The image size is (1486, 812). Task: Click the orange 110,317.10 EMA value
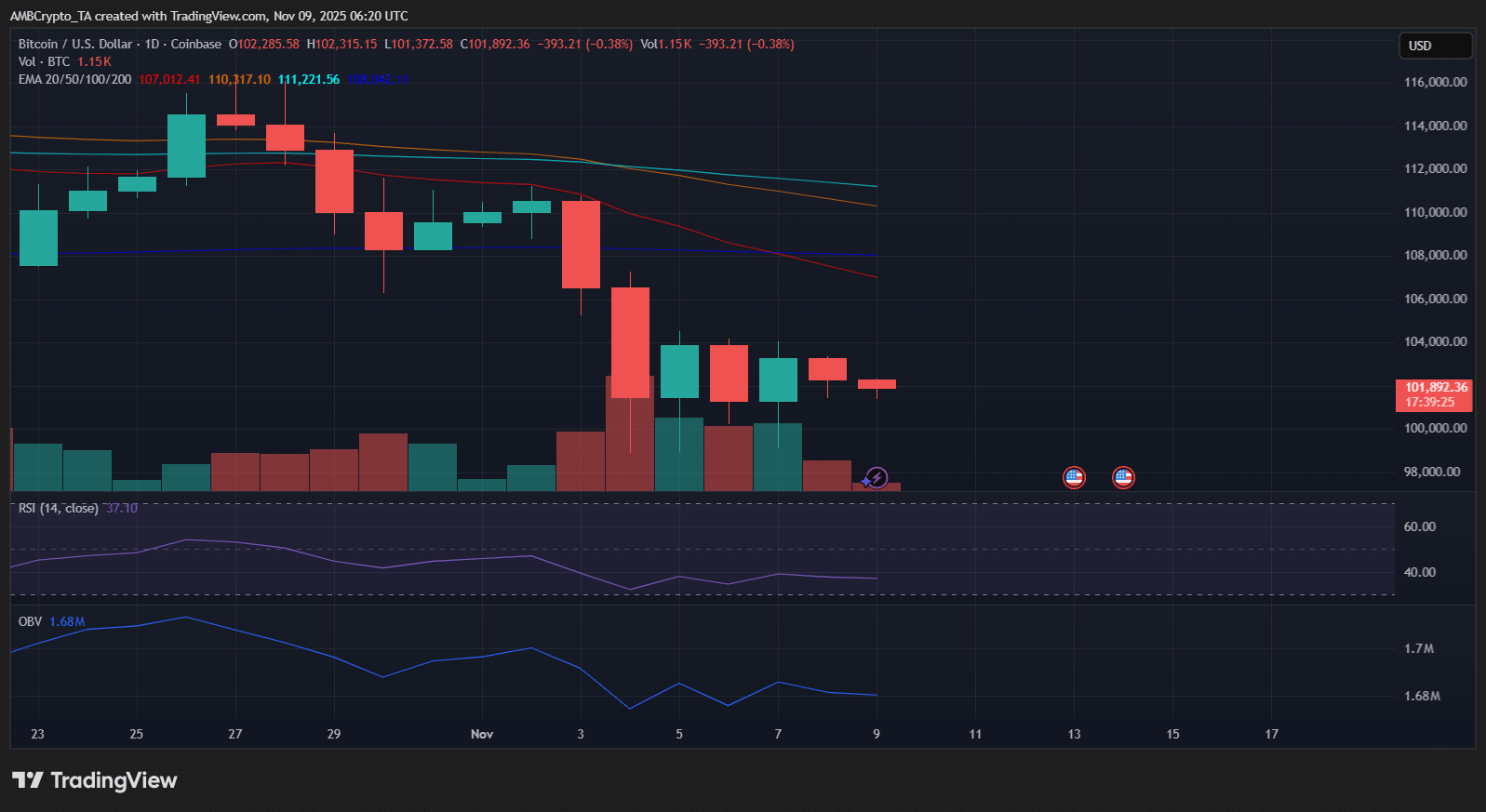point(239,80)
